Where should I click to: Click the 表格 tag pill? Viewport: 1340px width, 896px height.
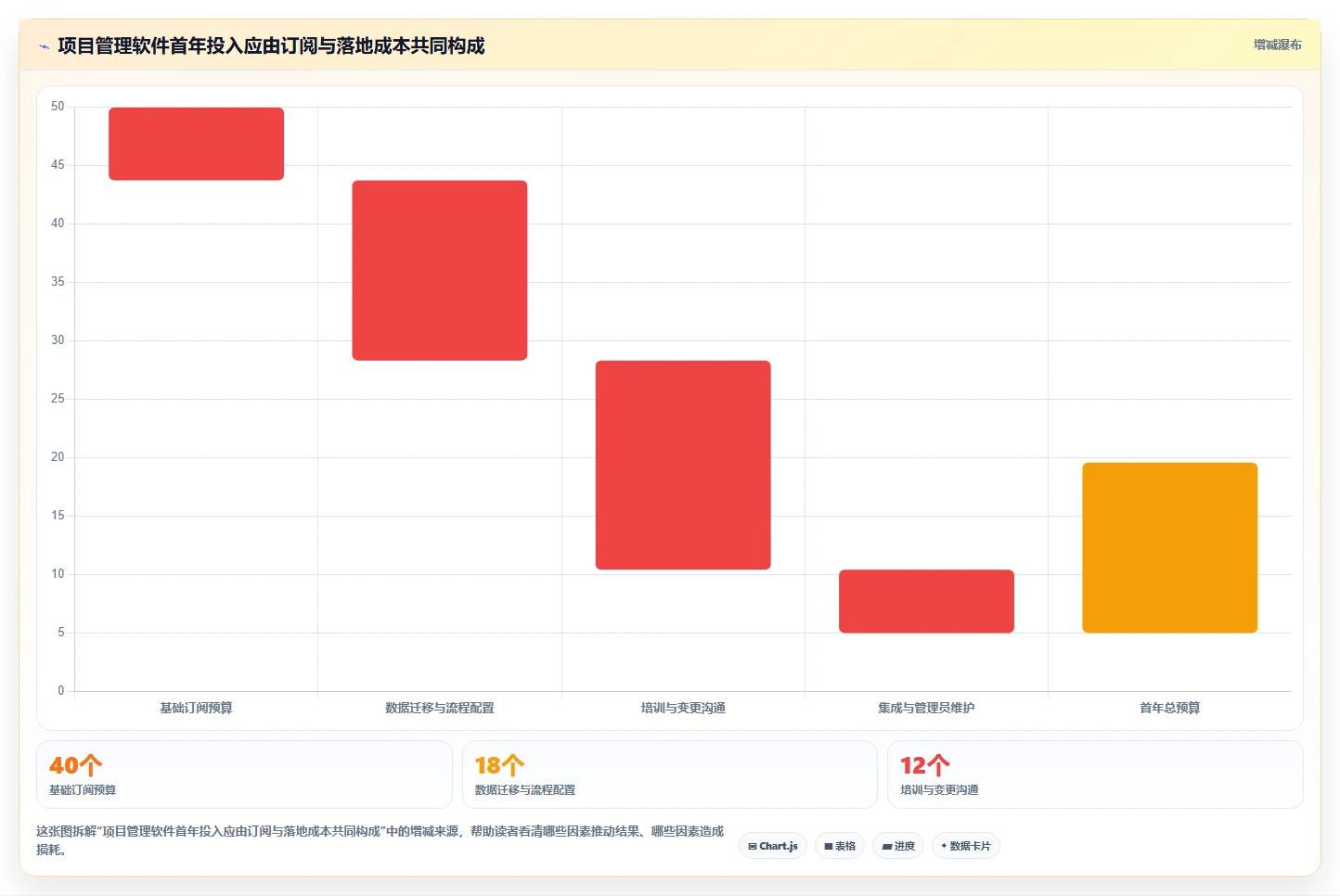pyautogui.click(x=840, y=846)
